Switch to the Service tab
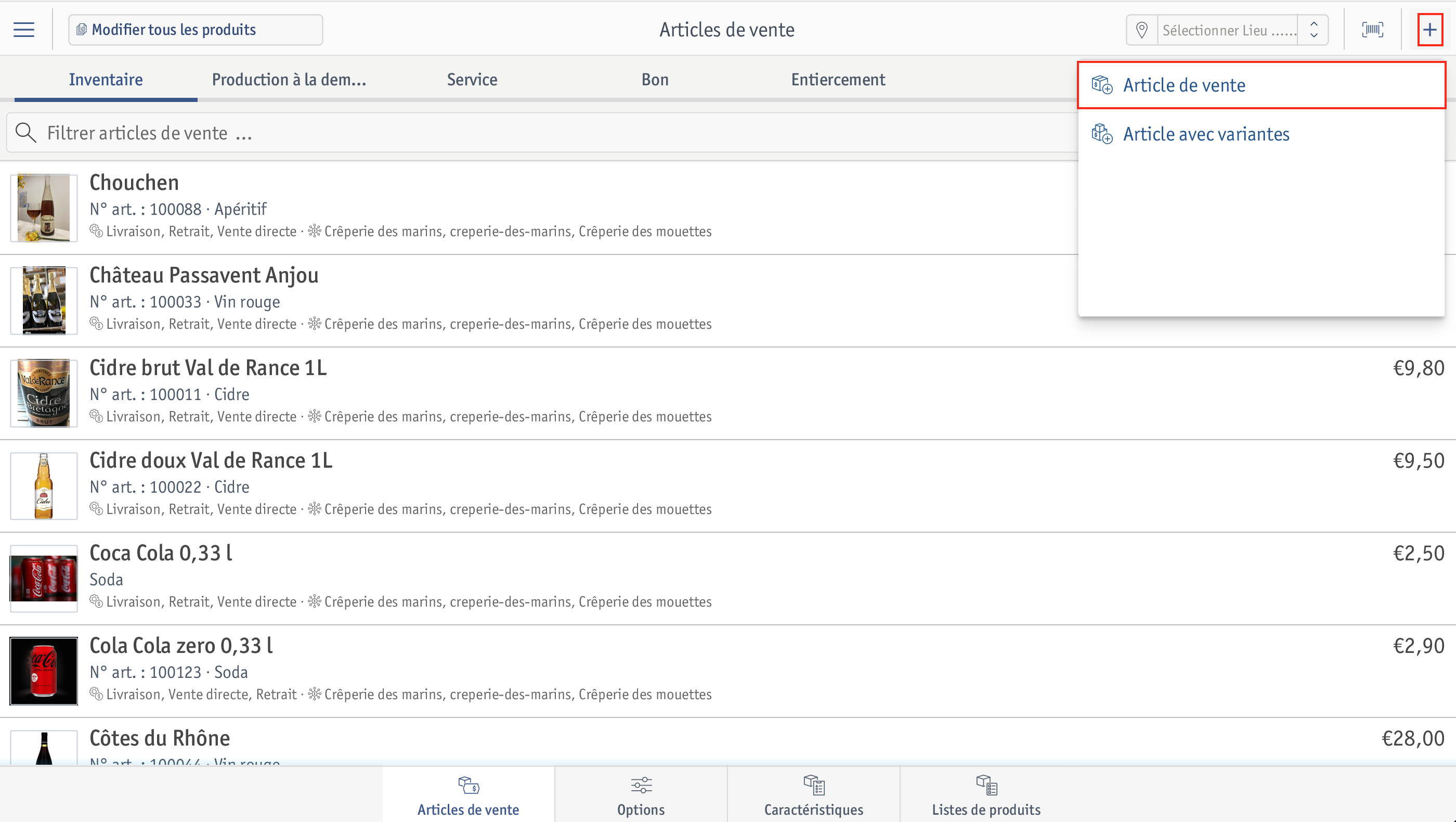Screen dimensions: 1456x822 (472, 80)
